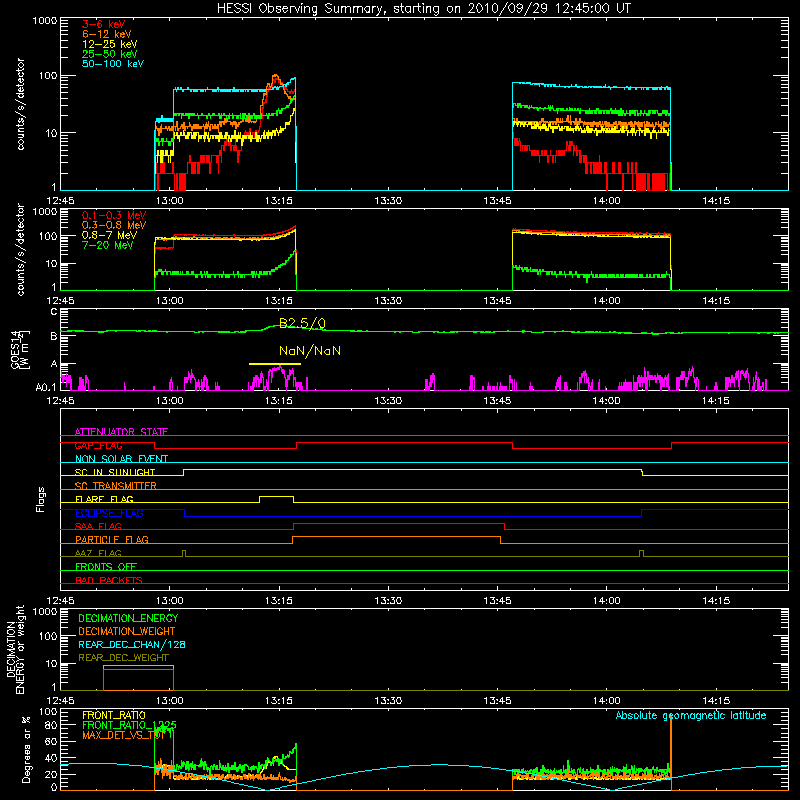This screenshot has width=800, height=800.
Task: Click the Degrees or % axis label
Action: pos(26,749)
